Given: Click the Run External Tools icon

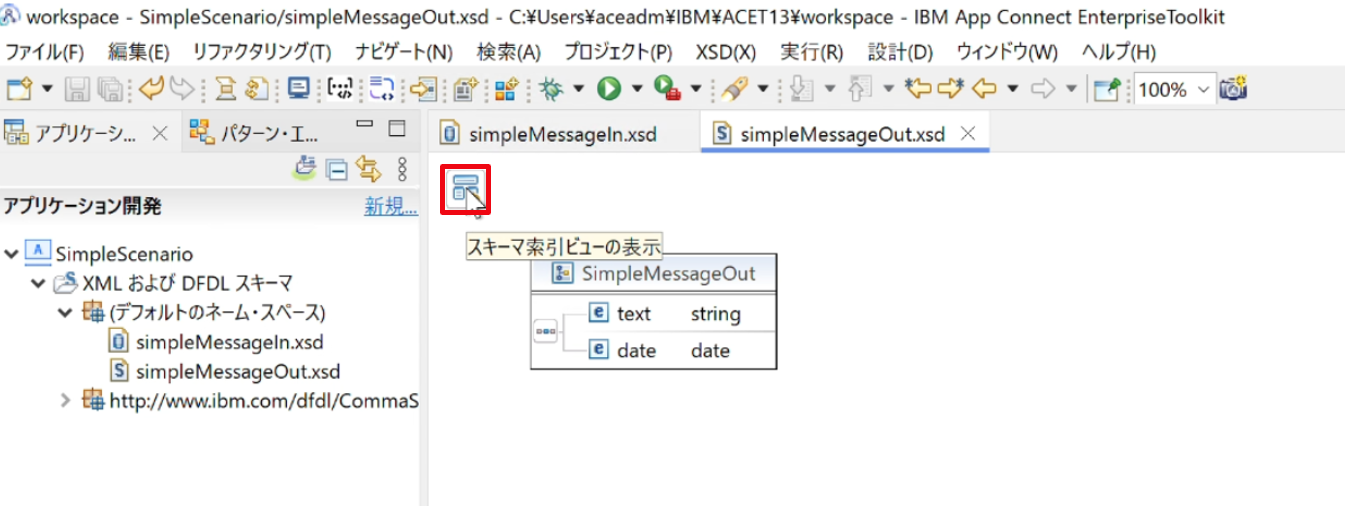Looking at the screenshot, I should tap(668, 89).
